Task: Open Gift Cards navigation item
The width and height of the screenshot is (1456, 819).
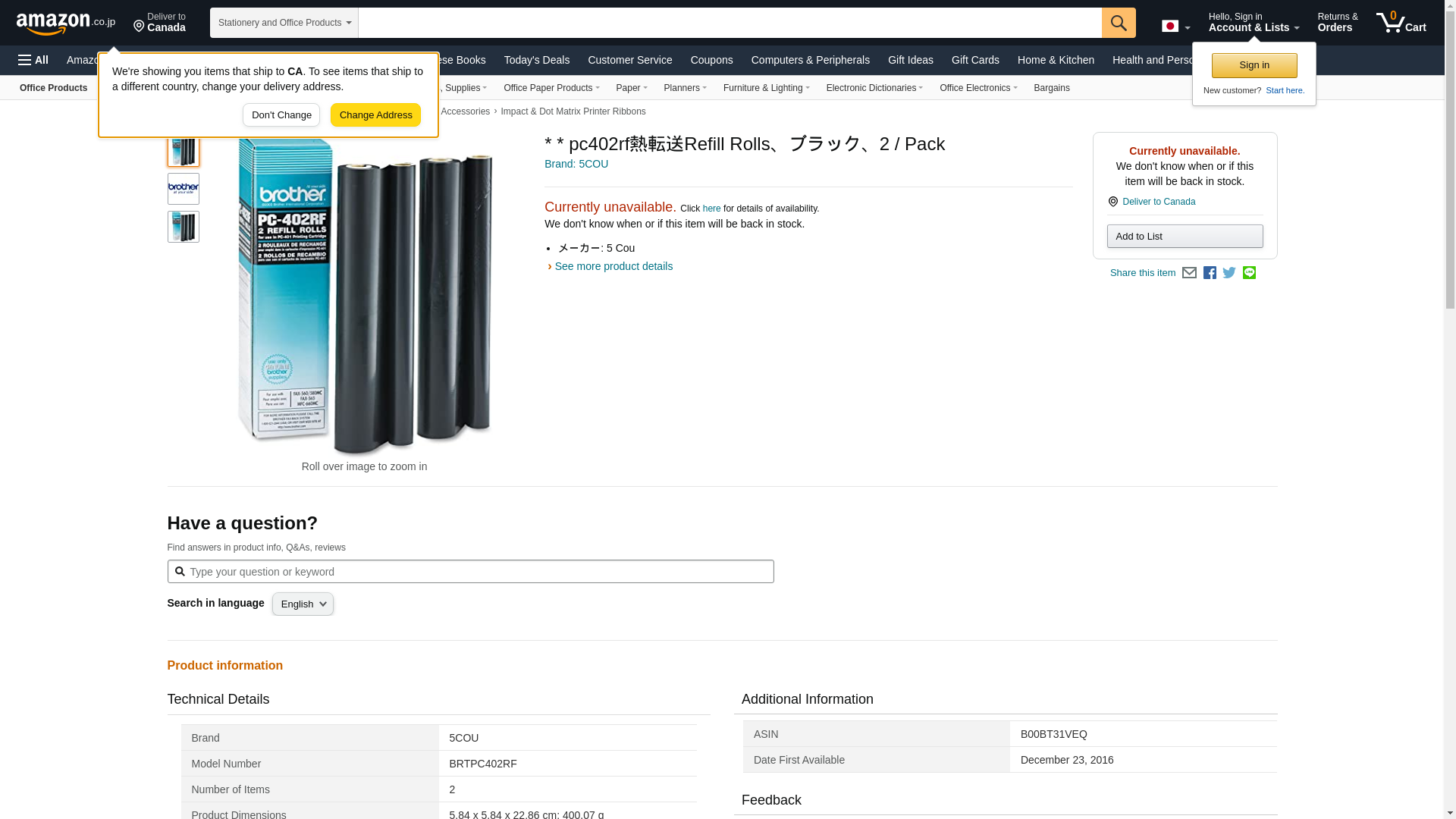Action: 974,60
